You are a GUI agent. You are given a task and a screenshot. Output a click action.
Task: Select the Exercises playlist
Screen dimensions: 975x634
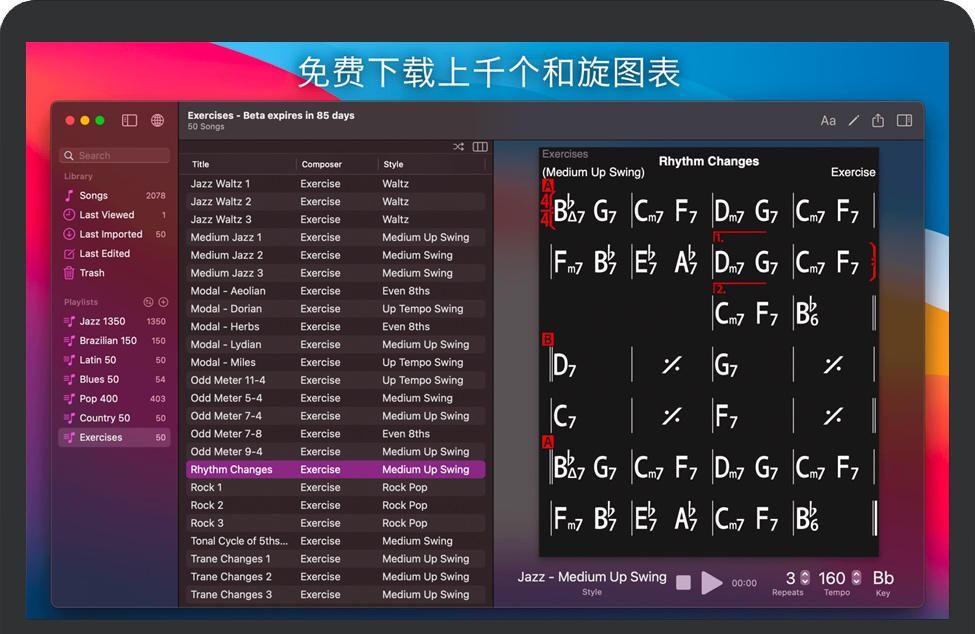pyautogui.click(x=114, y=437)
